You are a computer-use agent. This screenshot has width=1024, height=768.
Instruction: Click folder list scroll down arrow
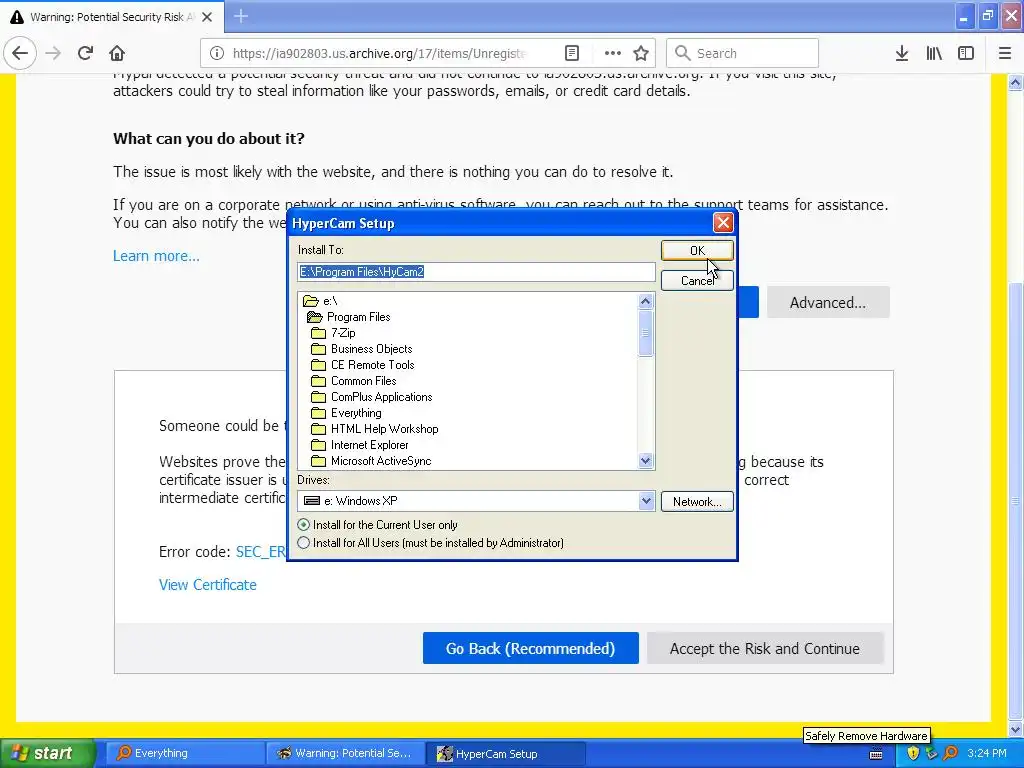(645, 460)
